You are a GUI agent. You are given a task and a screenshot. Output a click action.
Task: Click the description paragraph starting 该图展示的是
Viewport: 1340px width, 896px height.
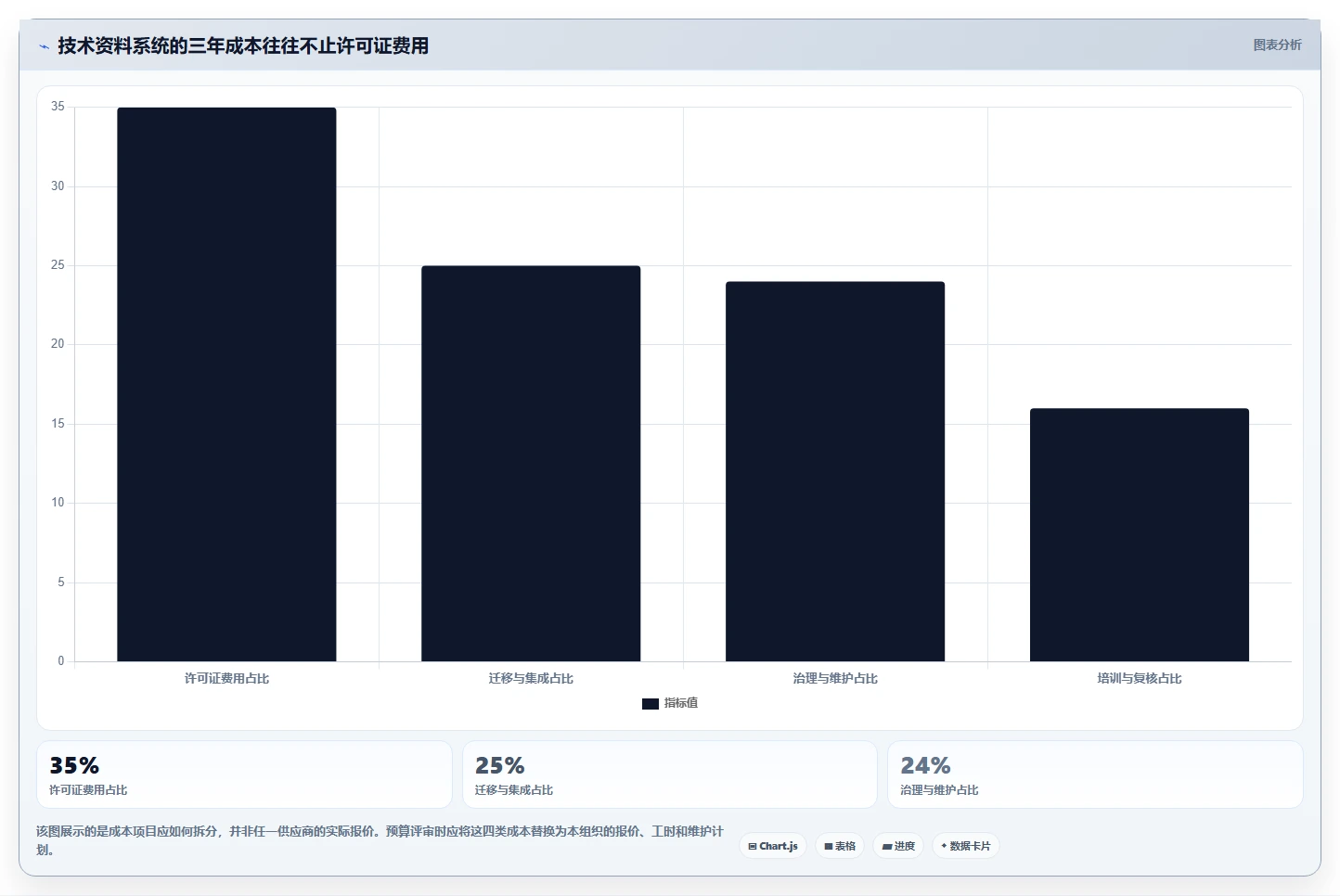click(x=380, y=839)
